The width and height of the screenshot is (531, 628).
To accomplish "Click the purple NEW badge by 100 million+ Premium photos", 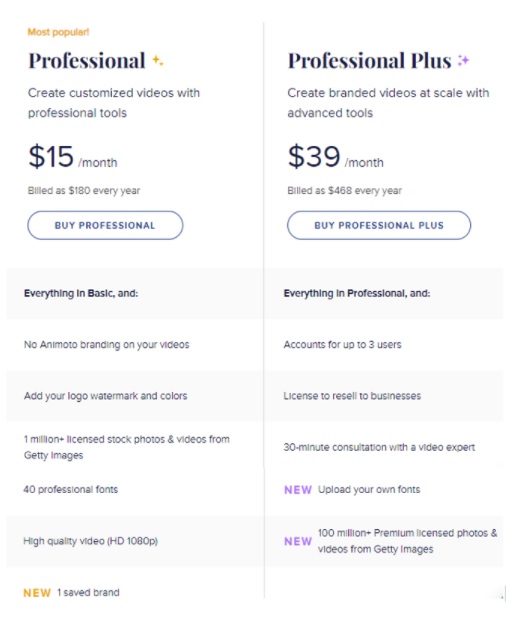I will [x=298, y=541].
